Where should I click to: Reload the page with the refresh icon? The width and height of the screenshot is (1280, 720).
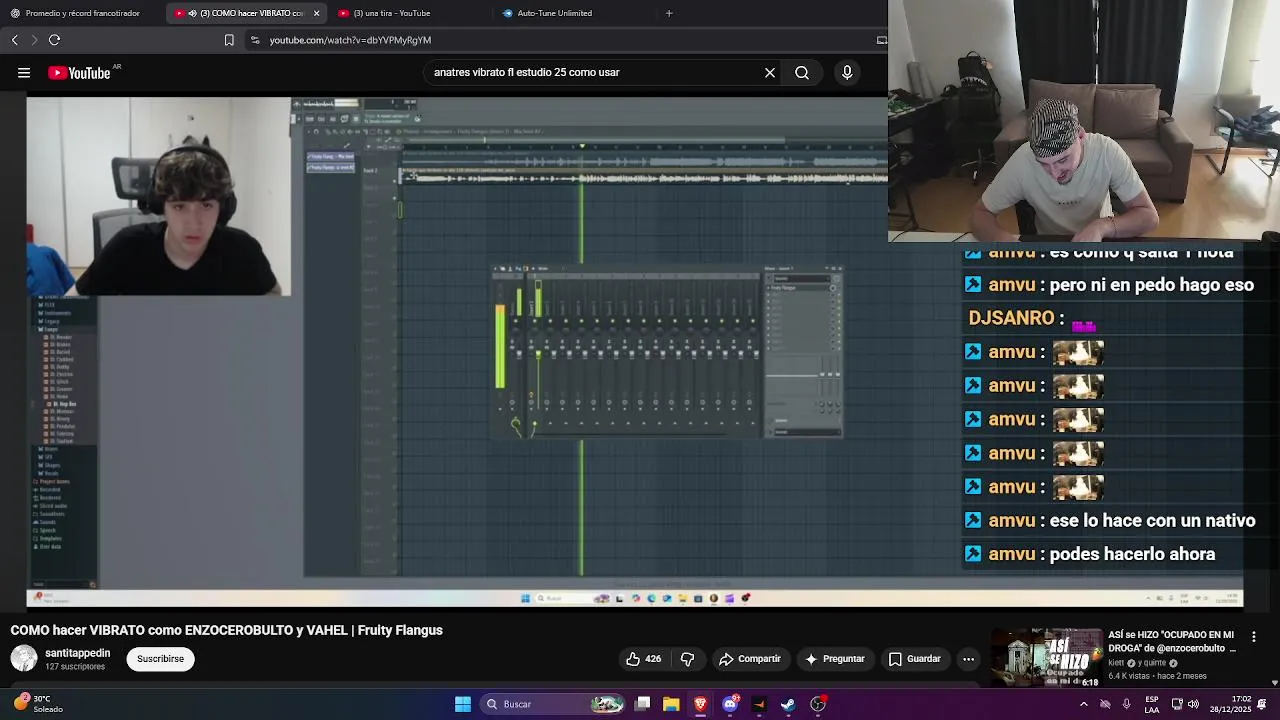[x=54, y=40]
